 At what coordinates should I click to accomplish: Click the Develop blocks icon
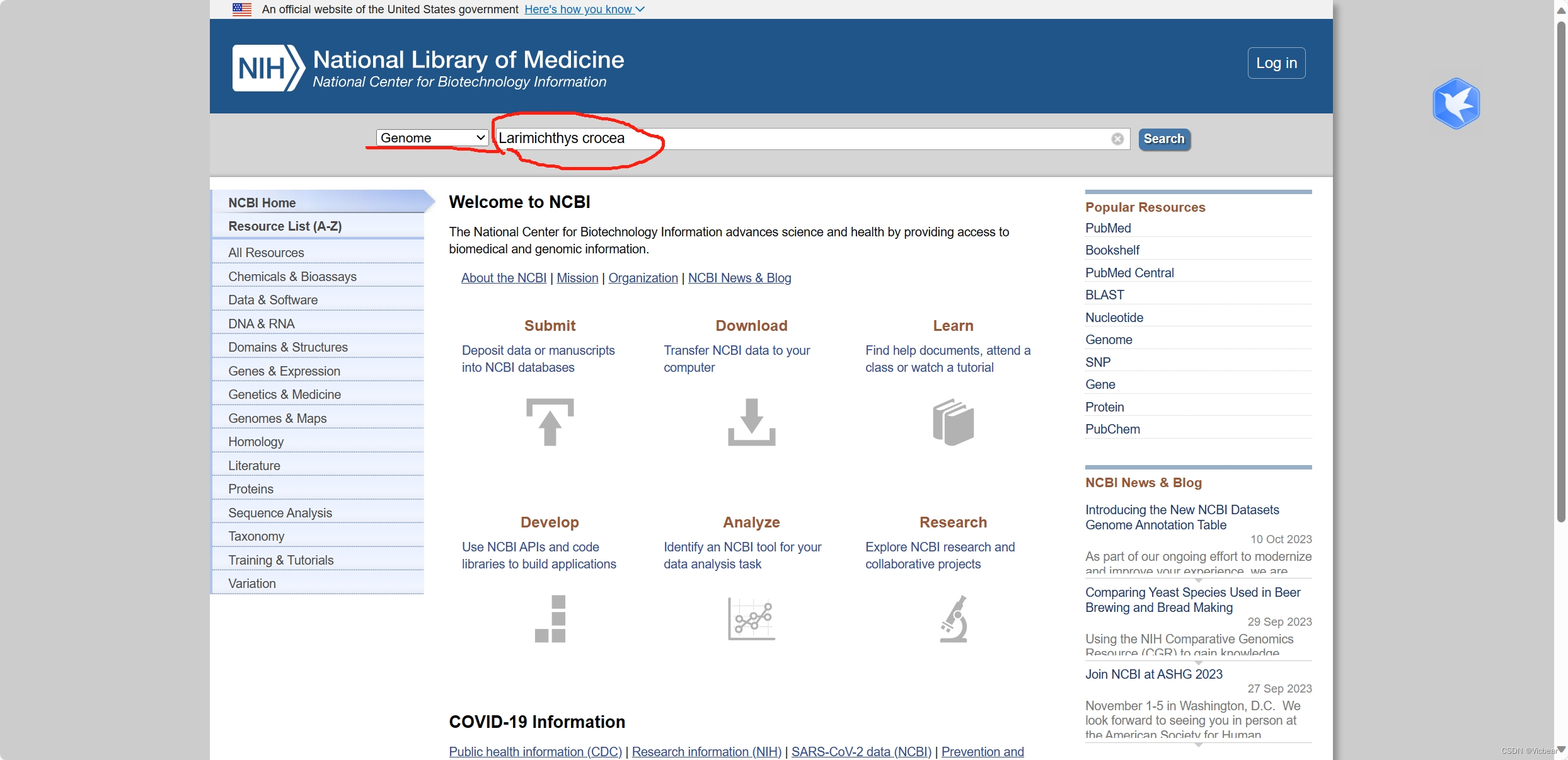tap(550, 618)
